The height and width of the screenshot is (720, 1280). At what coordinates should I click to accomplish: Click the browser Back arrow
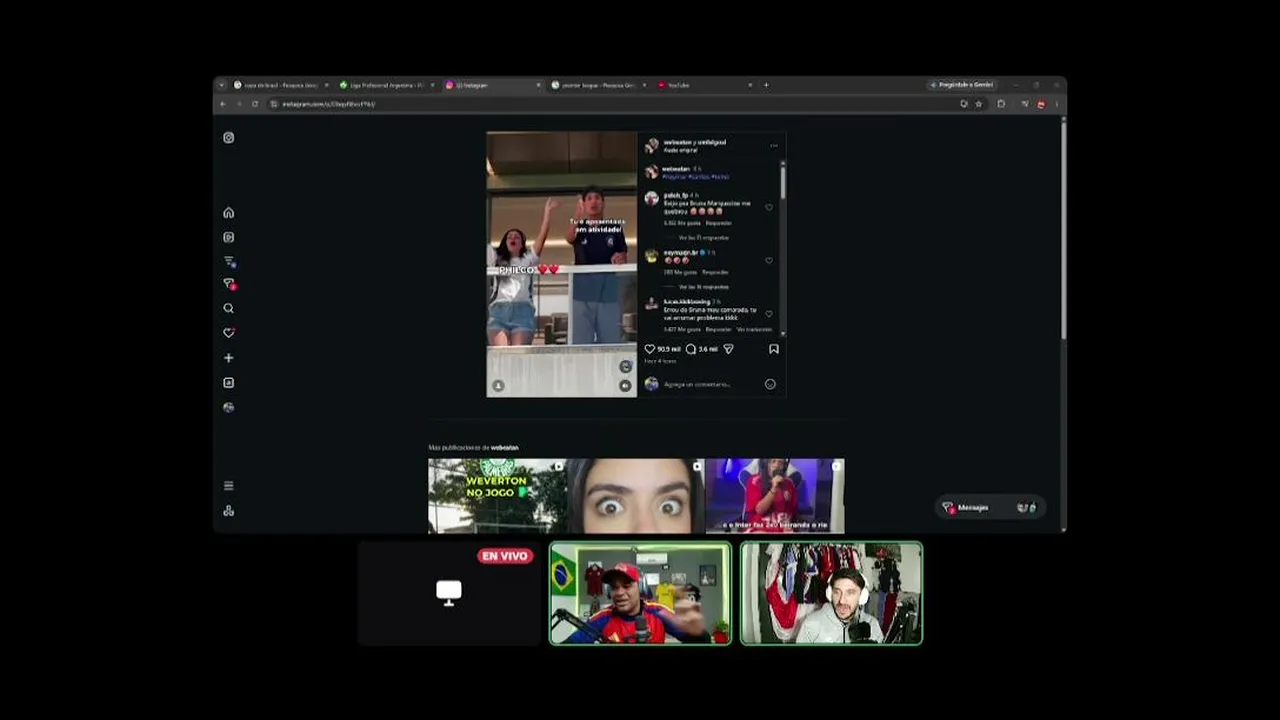coord(223,104)
